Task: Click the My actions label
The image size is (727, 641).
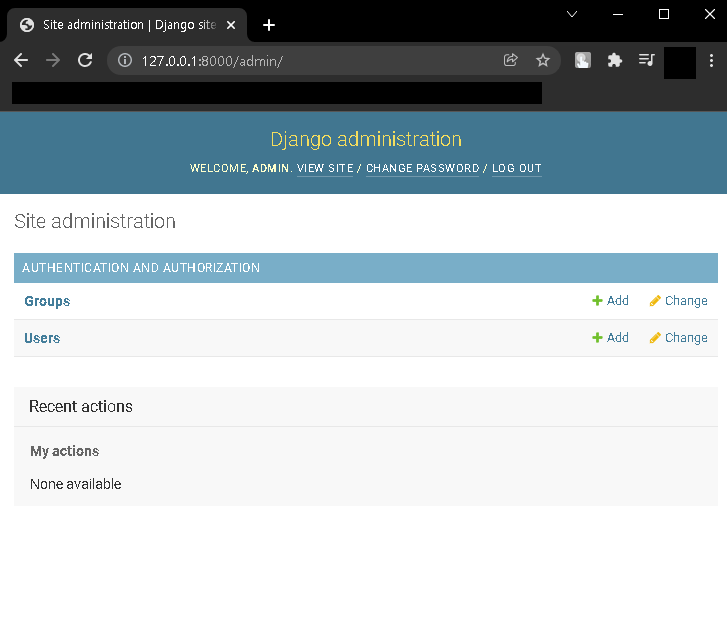Action: [64, 451]
